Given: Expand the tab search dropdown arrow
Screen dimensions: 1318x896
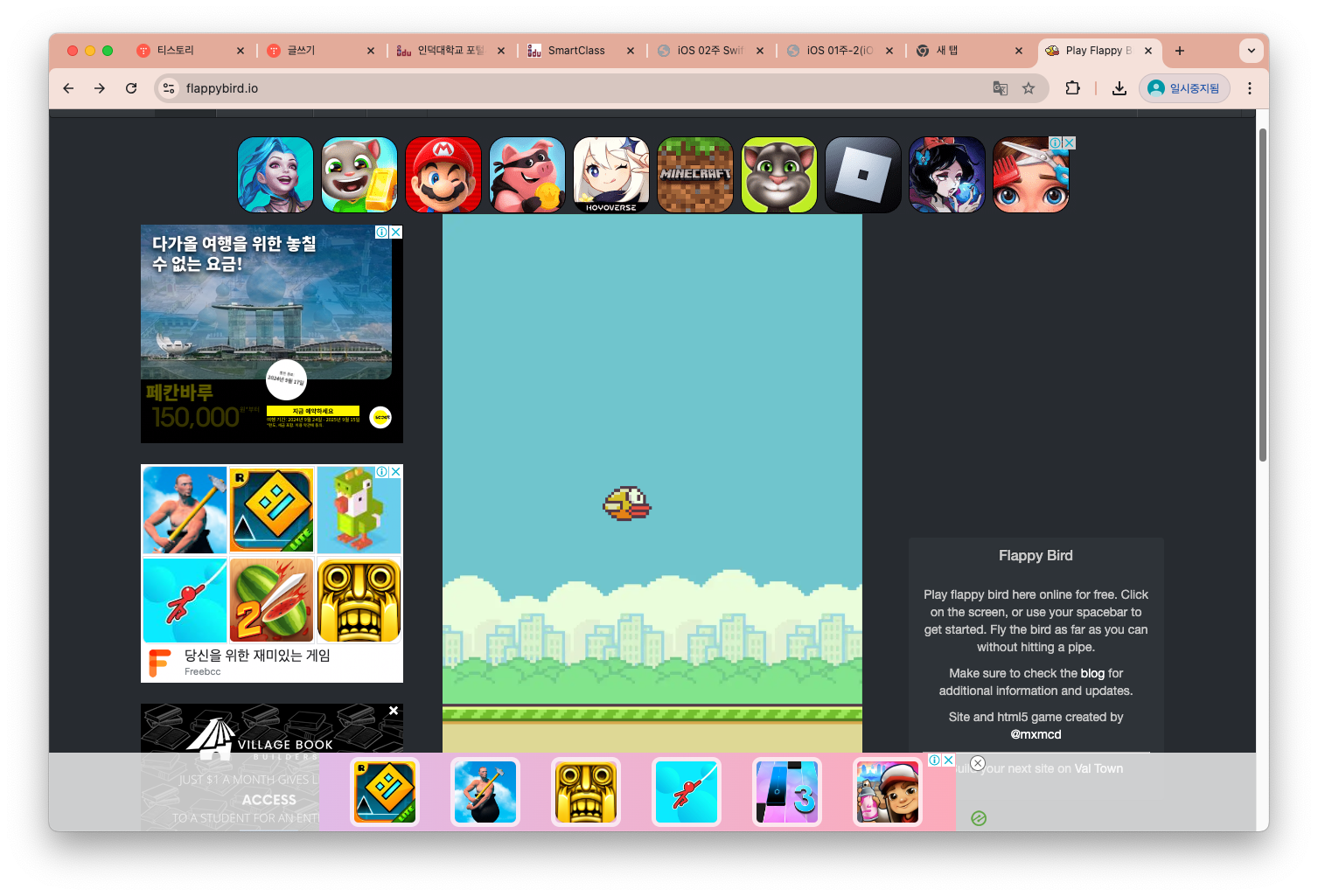Looking at the screenshot, I should pos(1252,51).
